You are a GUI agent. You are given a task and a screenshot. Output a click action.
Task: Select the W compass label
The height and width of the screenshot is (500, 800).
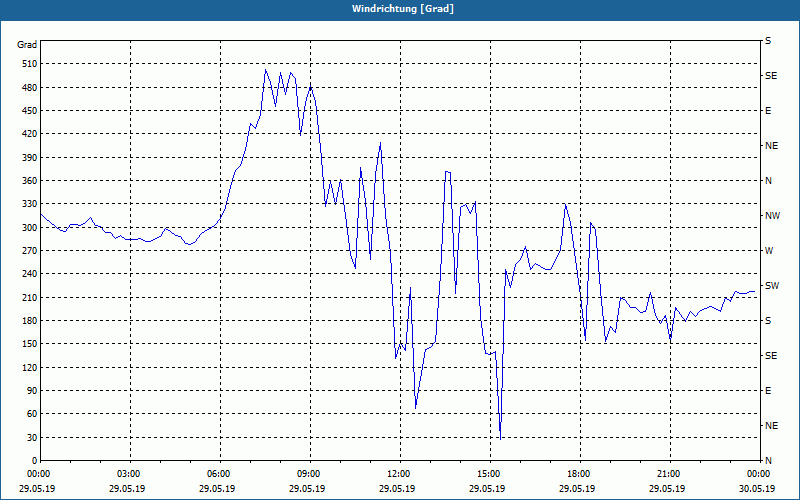[769, 251]
